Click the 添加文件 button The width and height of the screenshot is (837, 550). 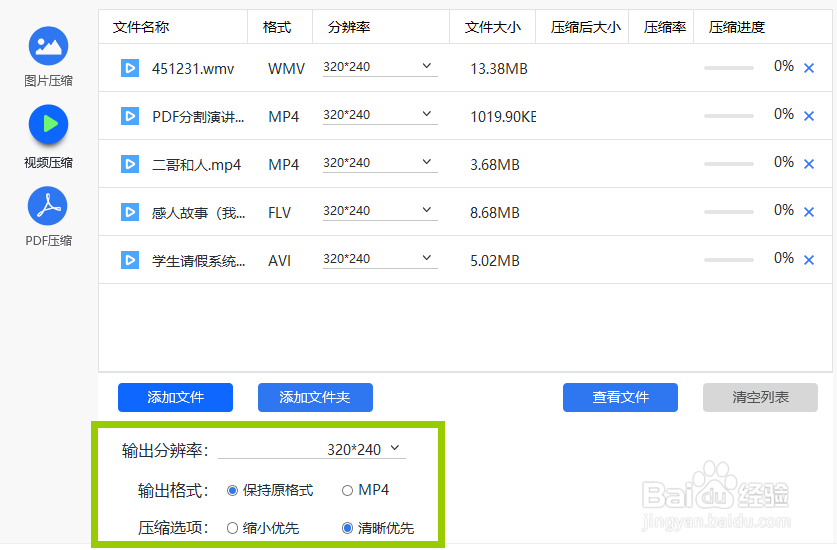[x=175, y=397]
